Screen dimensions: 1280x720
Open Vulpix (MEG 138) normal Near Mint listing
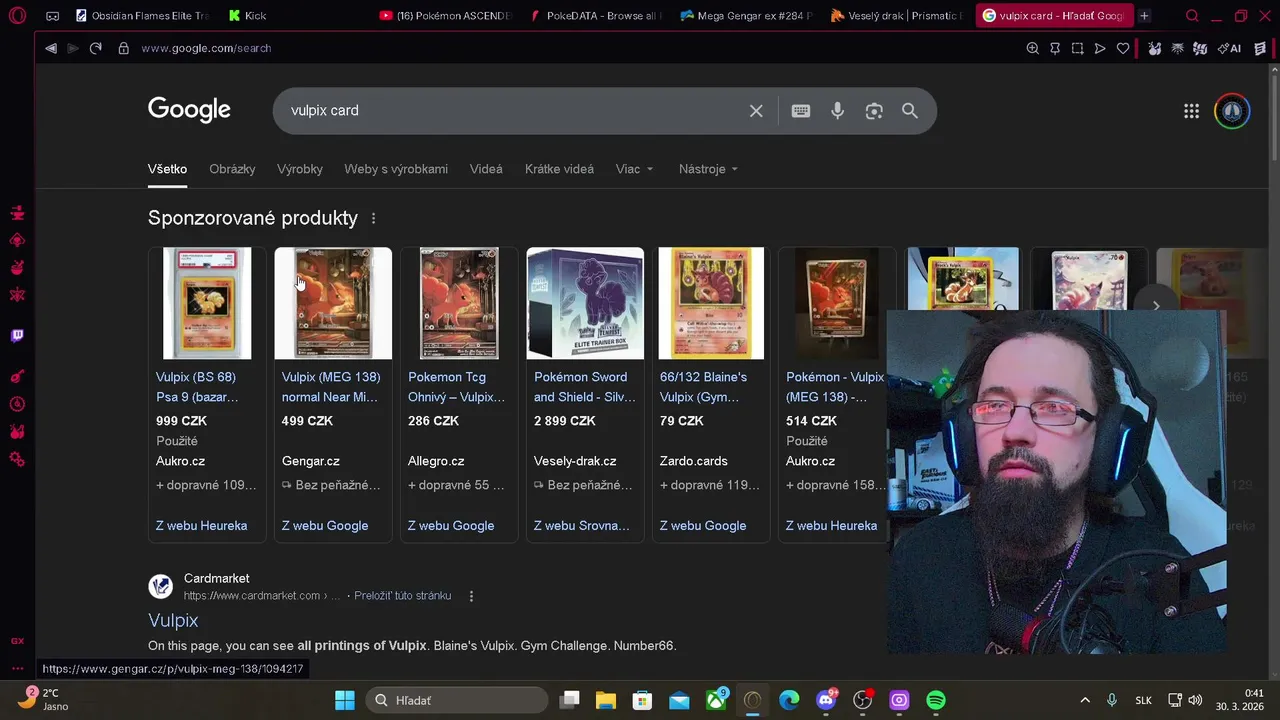tap(331, 387)
